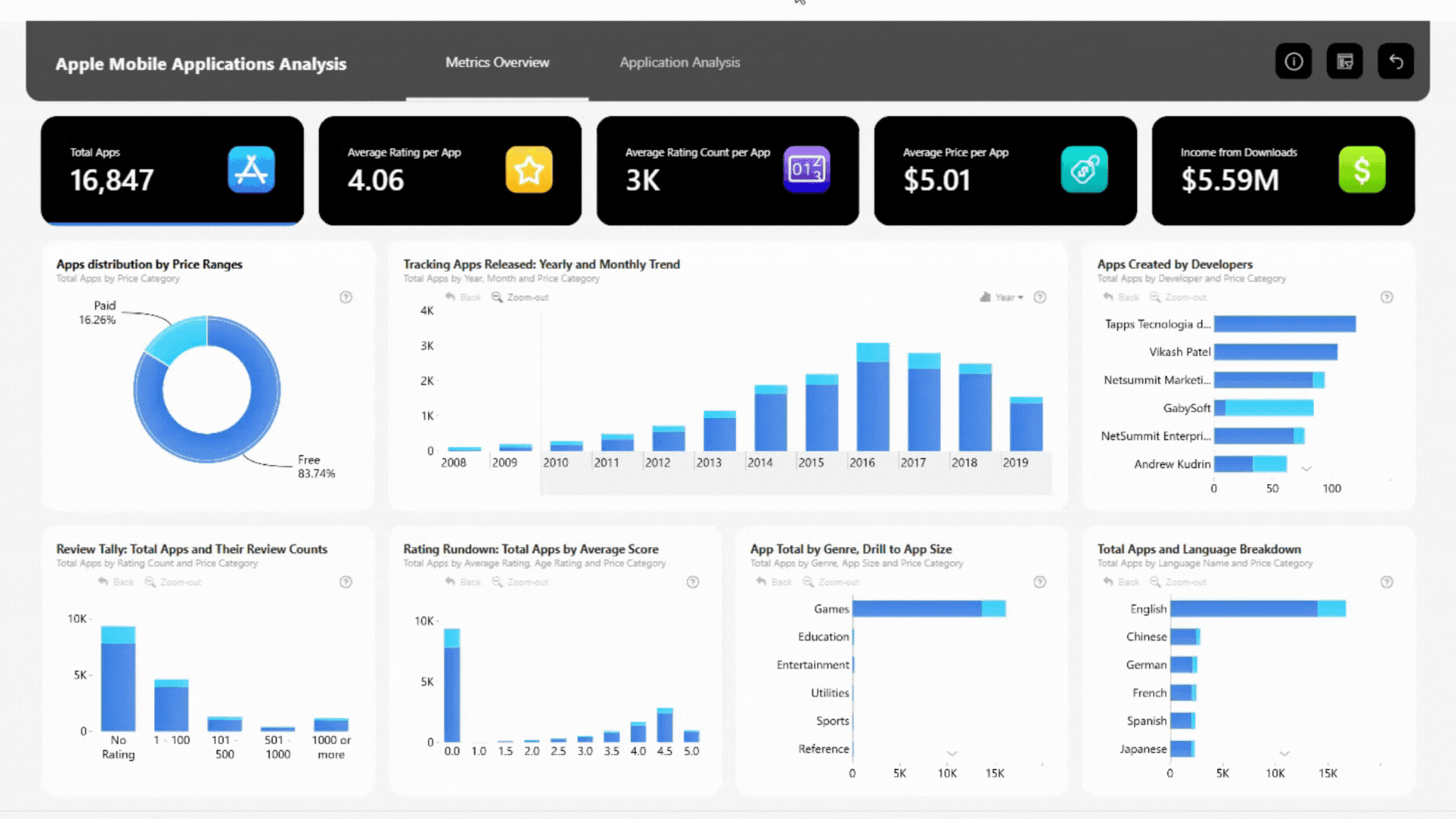Click Zoom-out on the Tracking Apps Released chart
Image resolution: width=1456 pixels, height=819 pixels.
click(520, 297)
